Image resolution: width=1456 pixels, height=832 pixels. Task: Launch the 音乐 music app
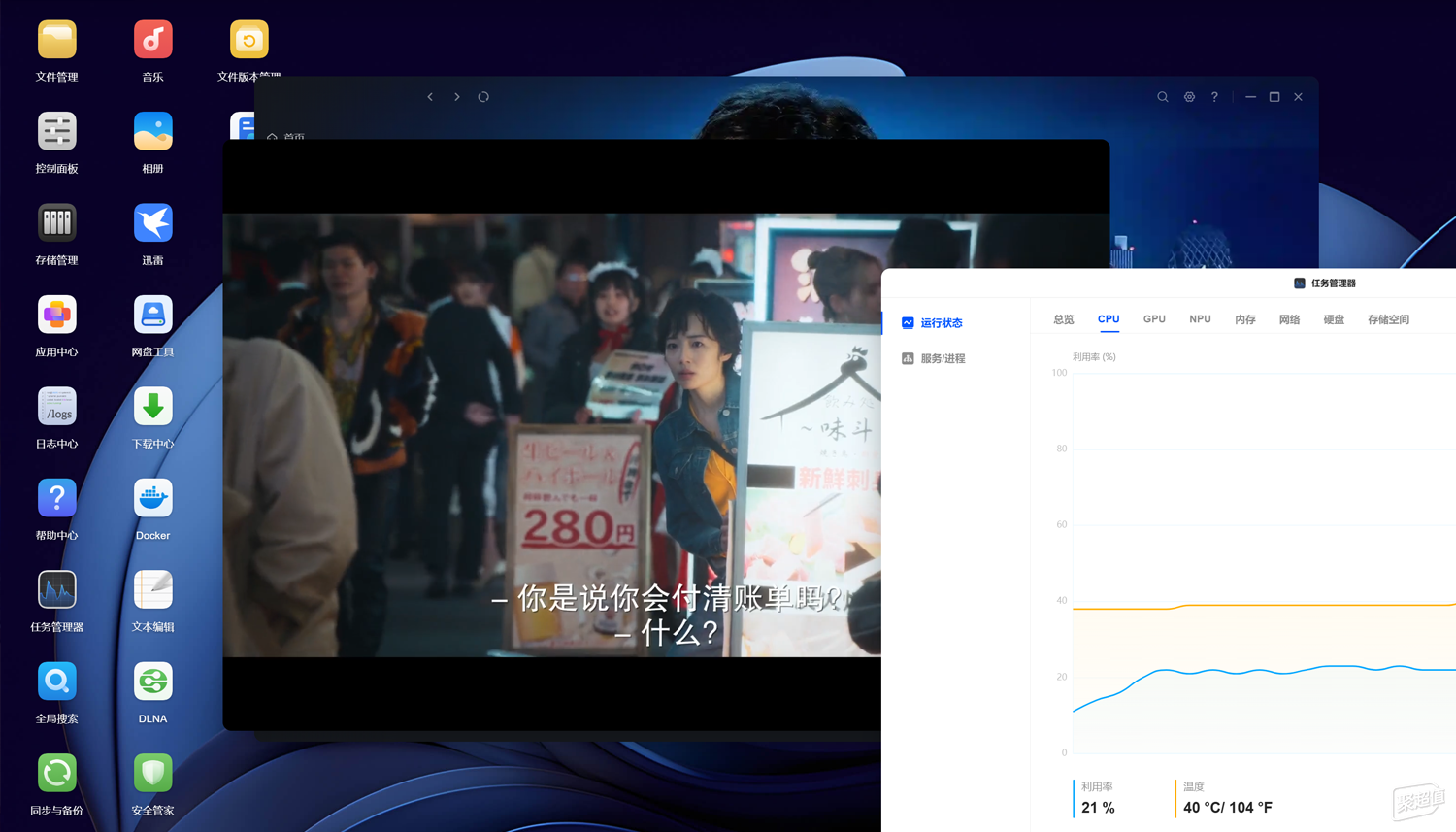(x=152, y=40)
